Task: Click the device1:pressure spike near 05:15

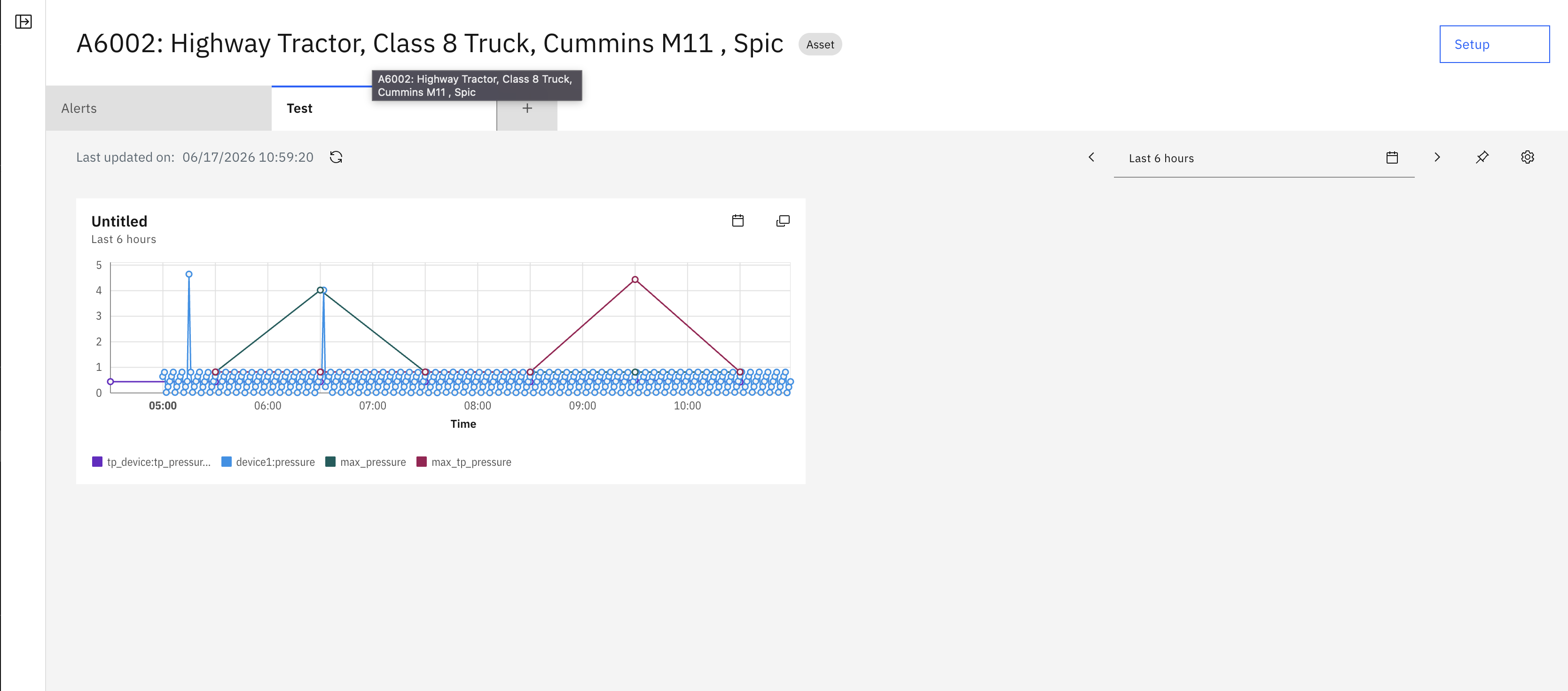Action: [188, 275]
